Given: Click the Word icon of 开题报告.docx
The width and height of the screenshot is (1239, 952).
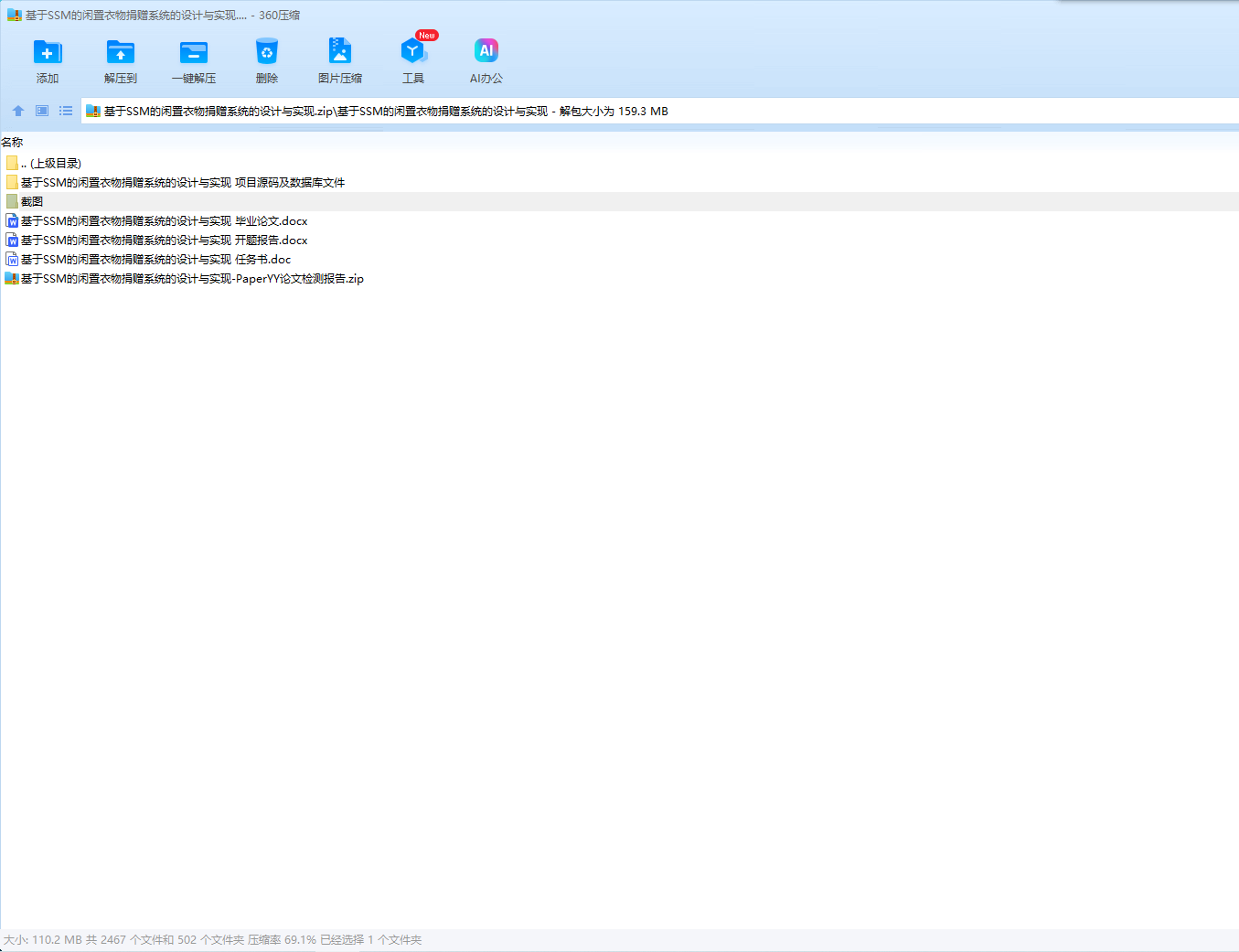Looking at the screenshot, I should 12,240.
